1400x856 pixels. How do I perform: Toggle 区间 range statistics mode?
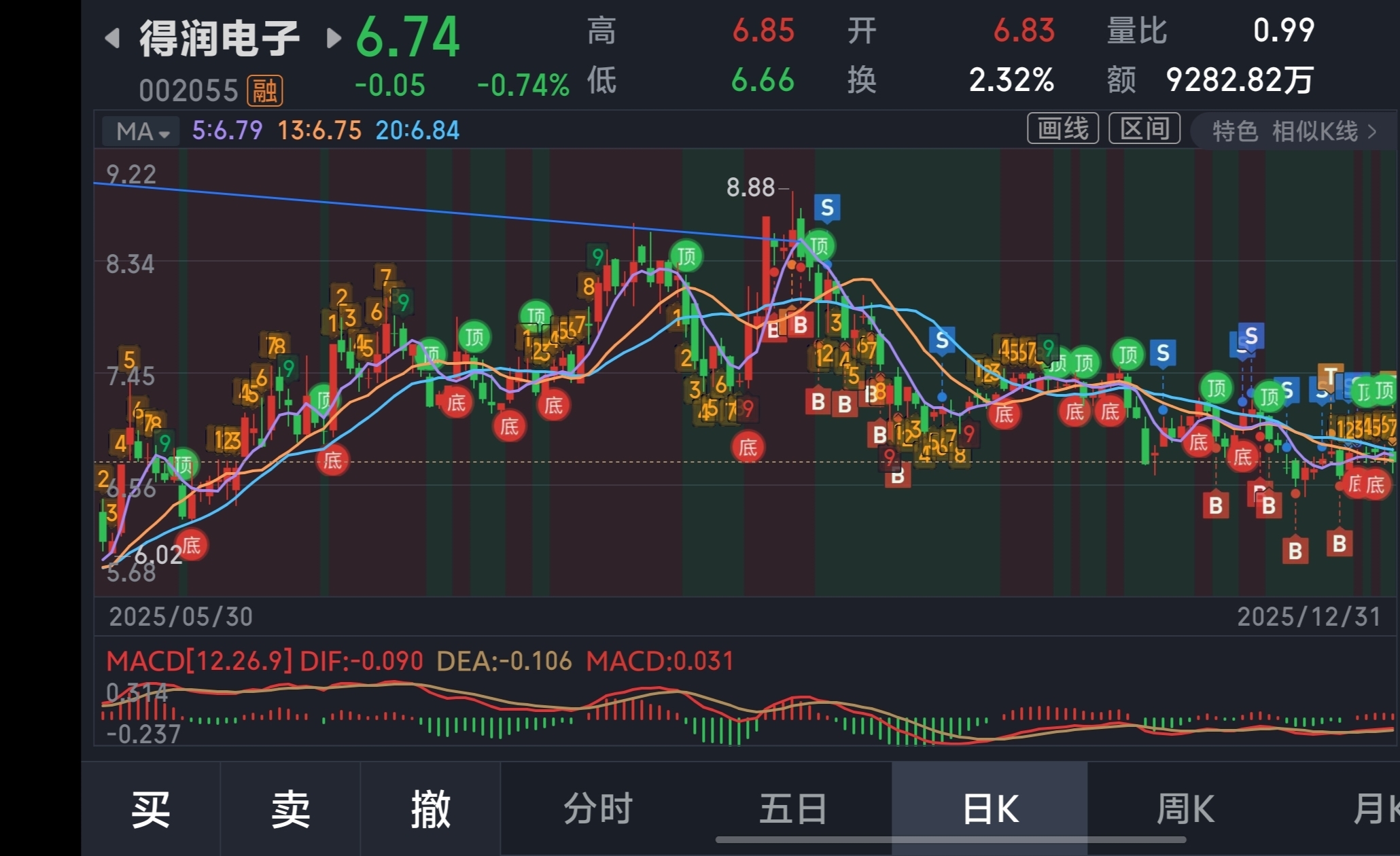point(1144,128)
